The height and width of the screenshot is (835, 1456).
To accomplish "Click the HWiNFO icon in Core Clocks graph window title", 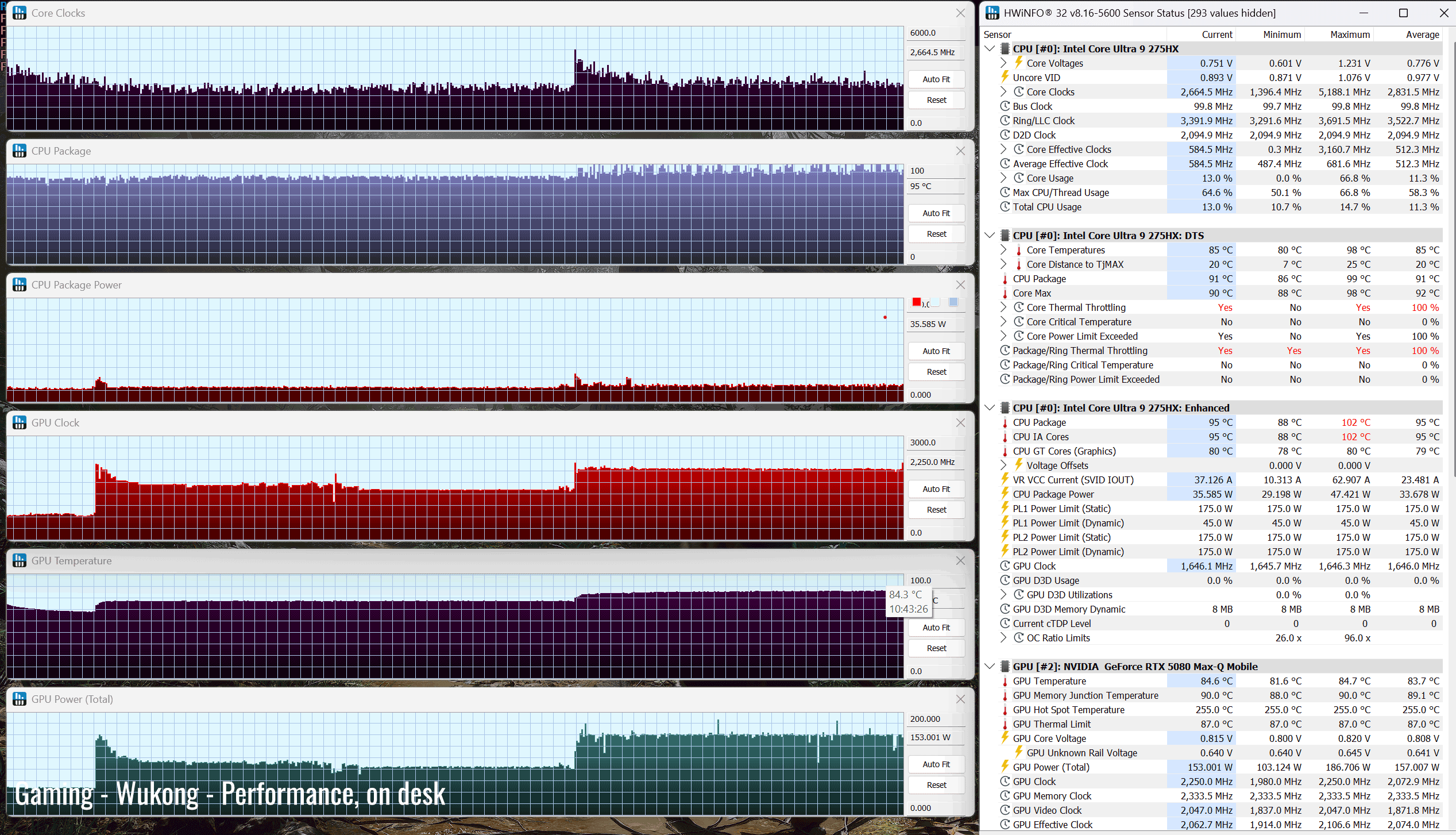I will 20,13.
